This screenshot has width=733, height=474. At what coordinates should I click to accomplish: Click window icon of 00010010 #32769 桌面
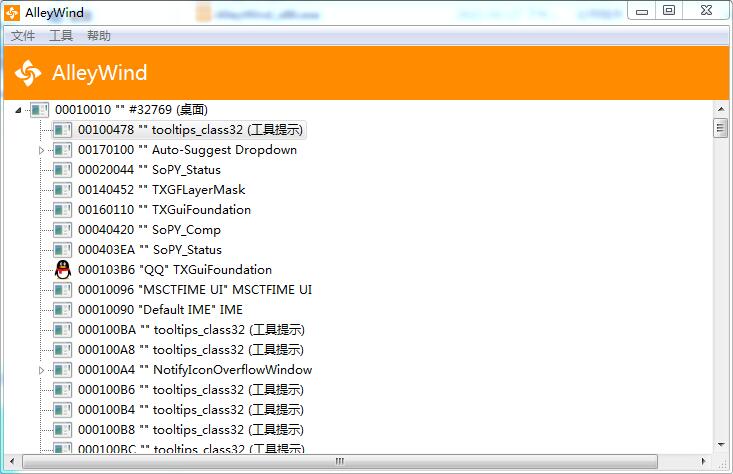[39, 110]
